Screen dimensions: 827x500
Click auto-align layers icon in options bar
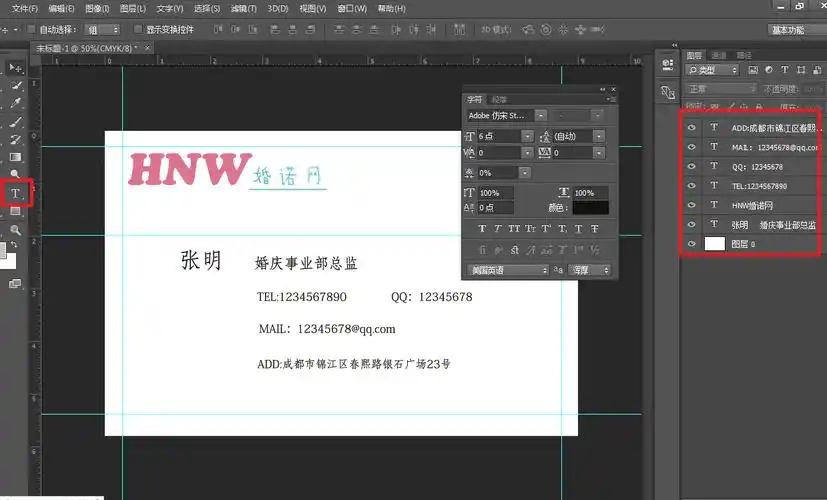(459, 30)
